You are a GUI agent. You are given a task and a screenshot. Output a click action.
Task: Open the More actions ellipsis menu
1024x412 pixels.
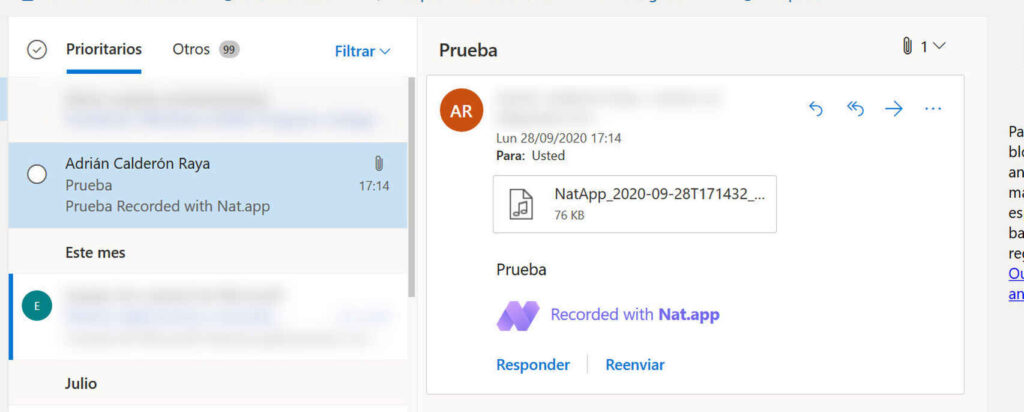click(x=933, y=109)
